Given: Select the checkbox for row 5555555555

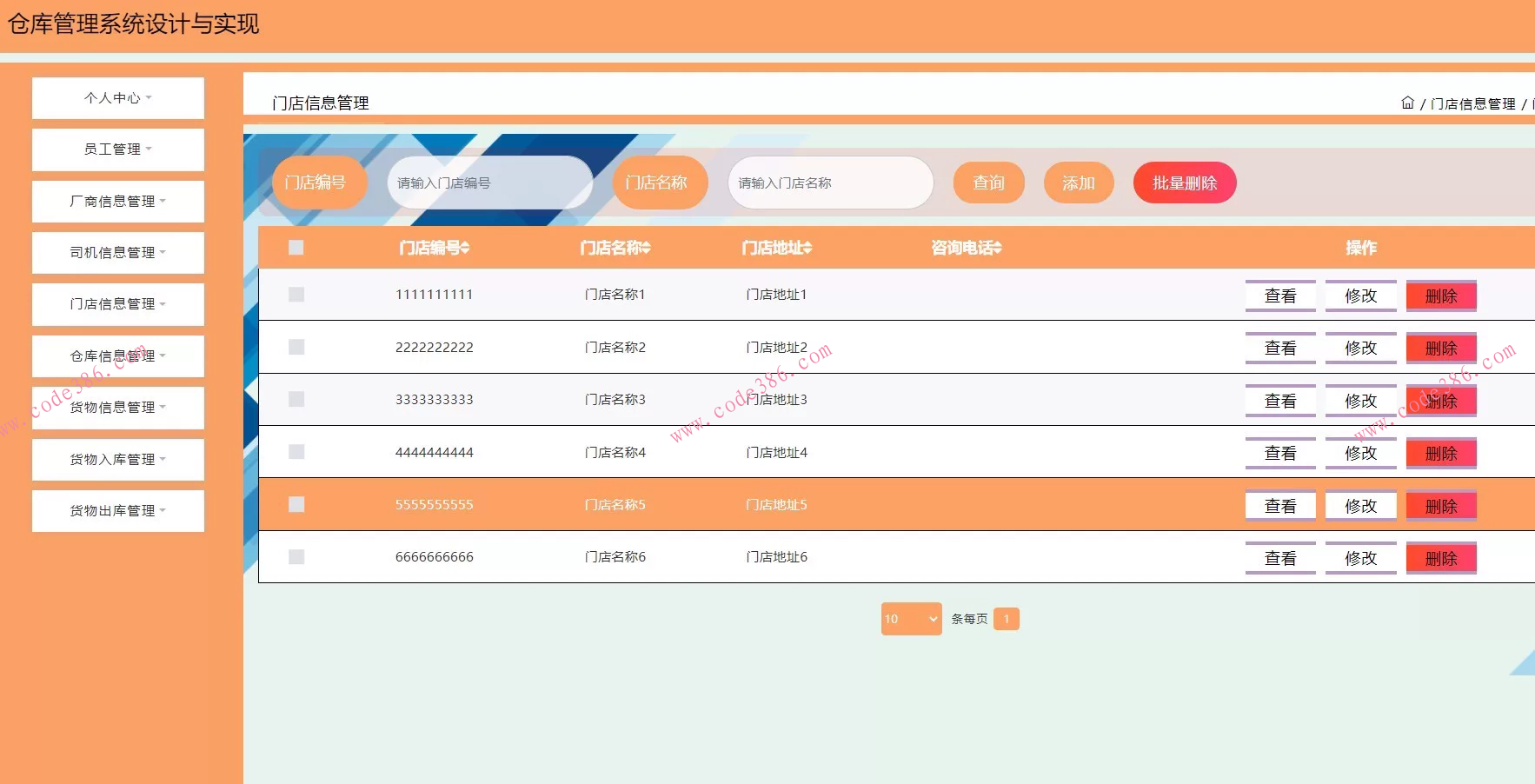Looking at the screenshot, I should [x=296, y=504].
